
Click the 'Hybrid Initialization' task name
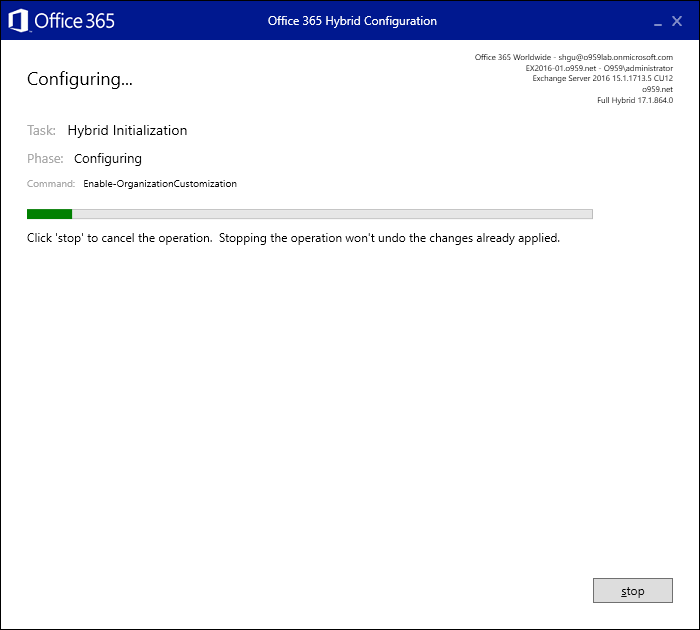pyautogui.click(x=127, y=130)
